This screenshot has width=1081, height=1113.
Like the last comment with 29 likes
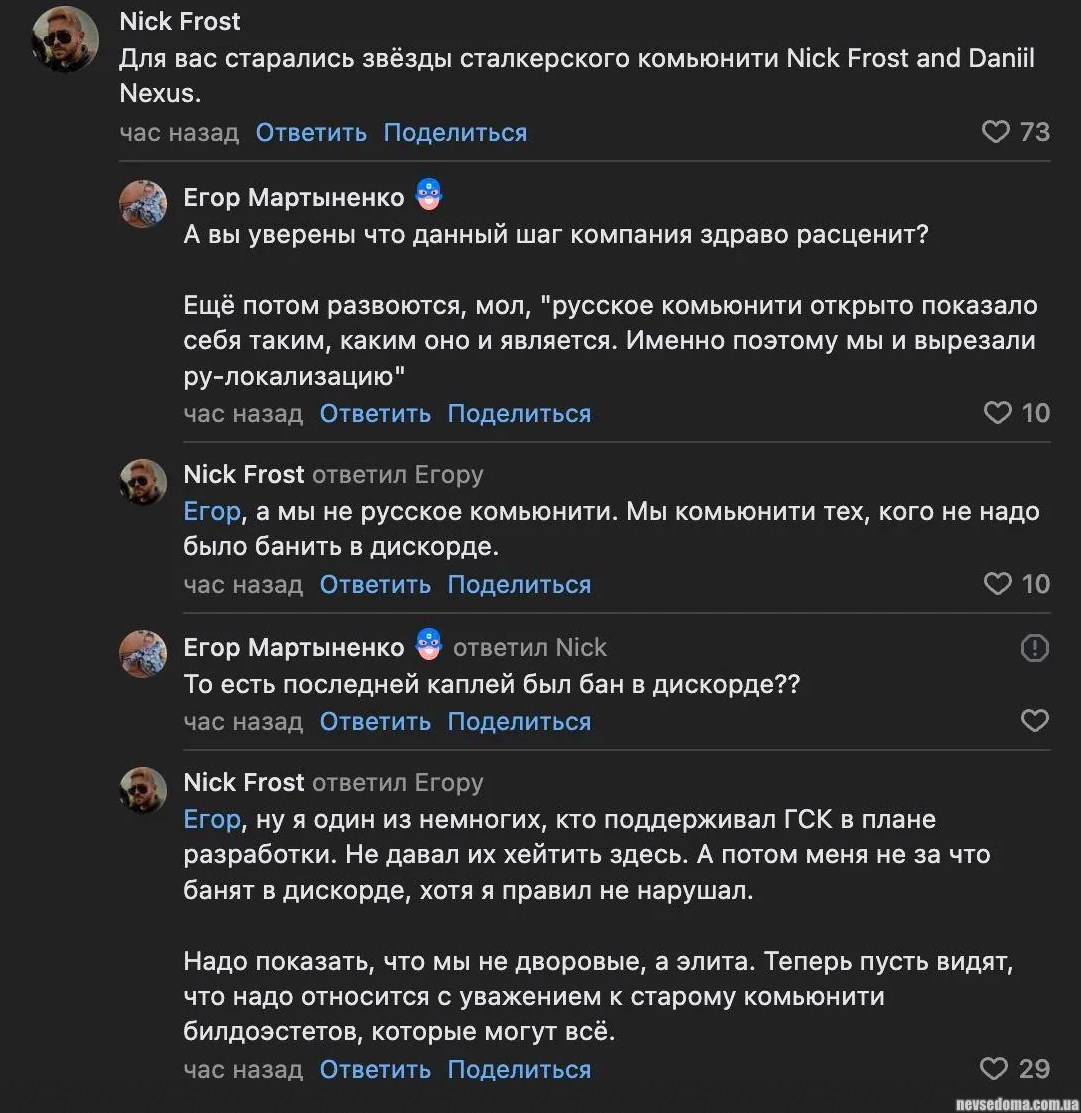(994, 1069)
